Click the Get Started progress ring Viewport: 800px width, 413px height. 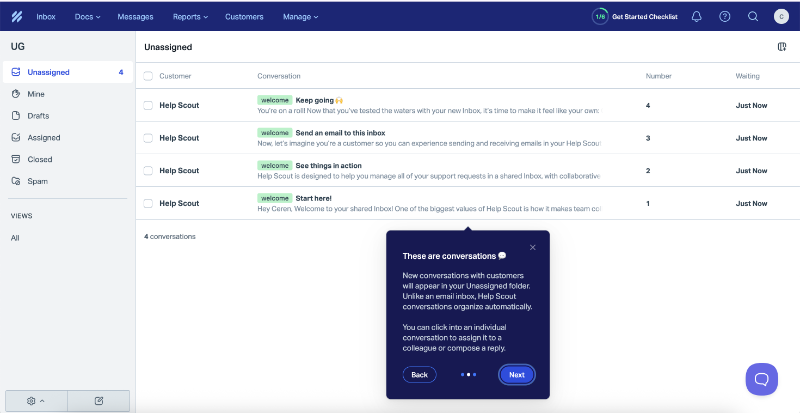(x=600, y=16)
